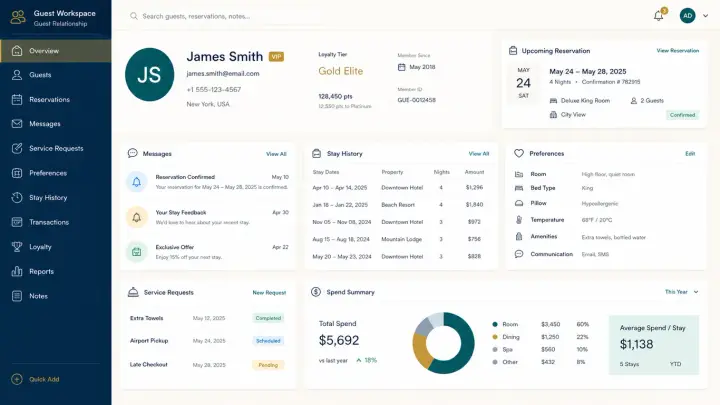Viewport: 720px width, 405px height.
Task: Click the Transactions sidebar icon
Action: pyautogui.click(x=17, y=222)
